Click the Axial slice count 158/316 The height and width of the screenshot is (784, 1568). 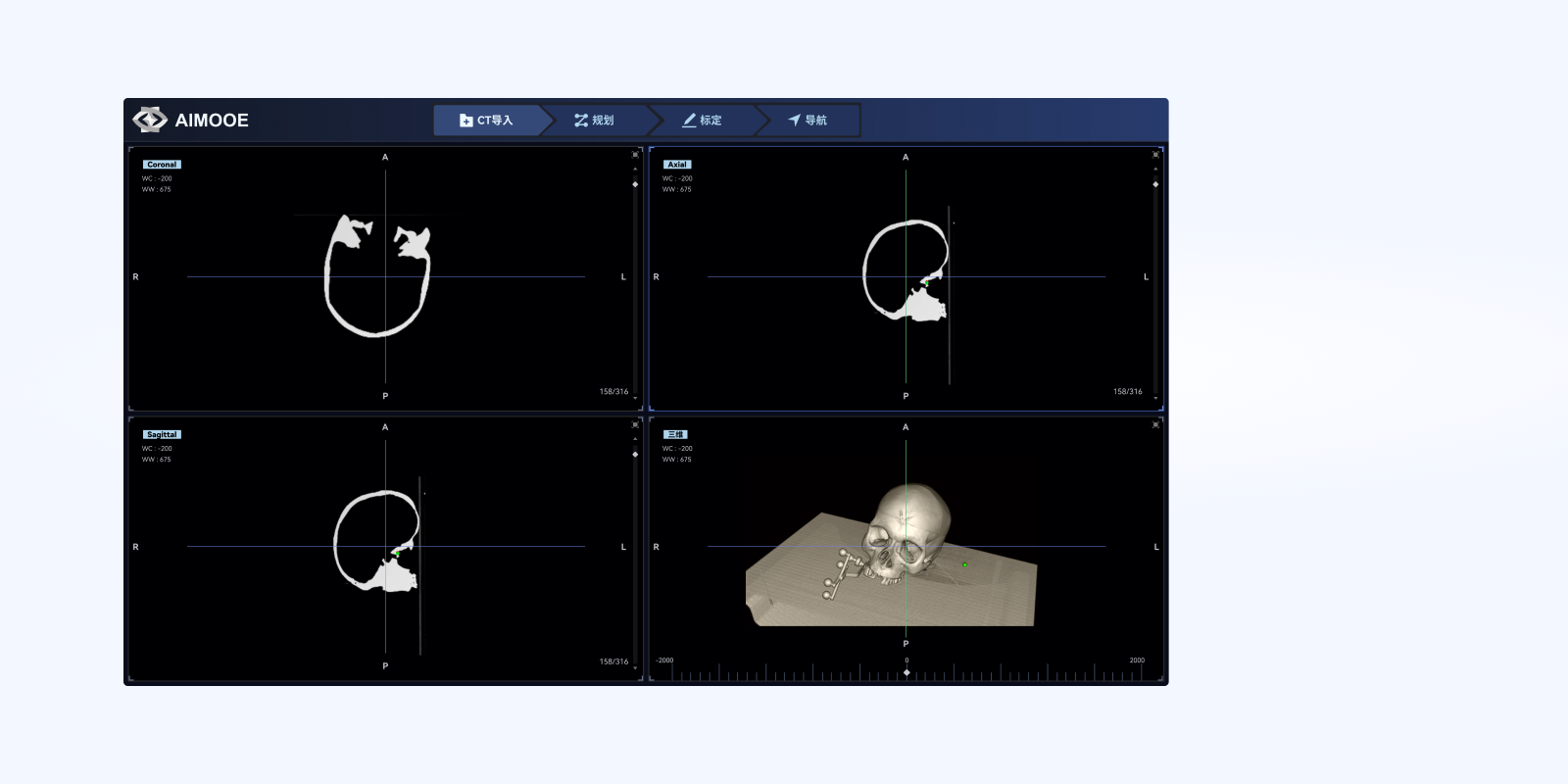1128,392
